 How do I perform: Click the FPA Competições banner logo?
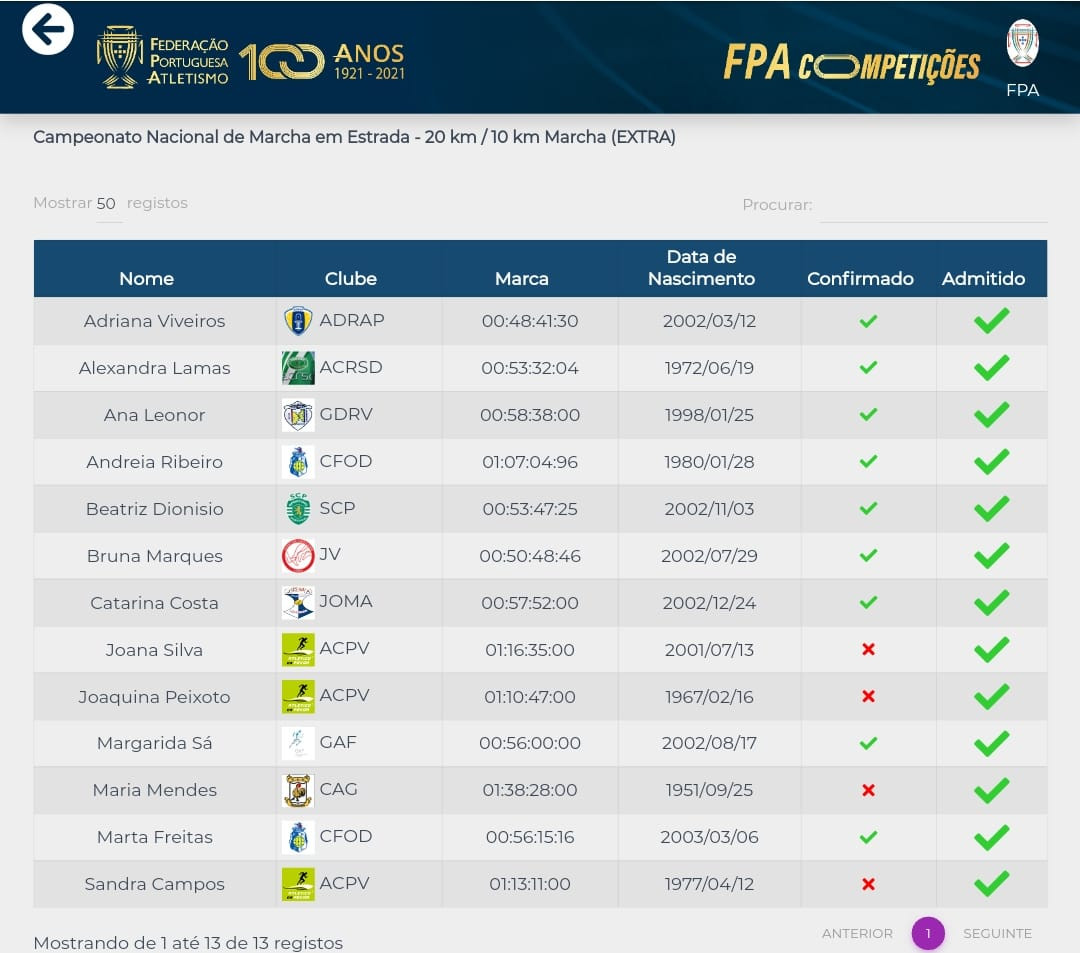click(851, 64)
